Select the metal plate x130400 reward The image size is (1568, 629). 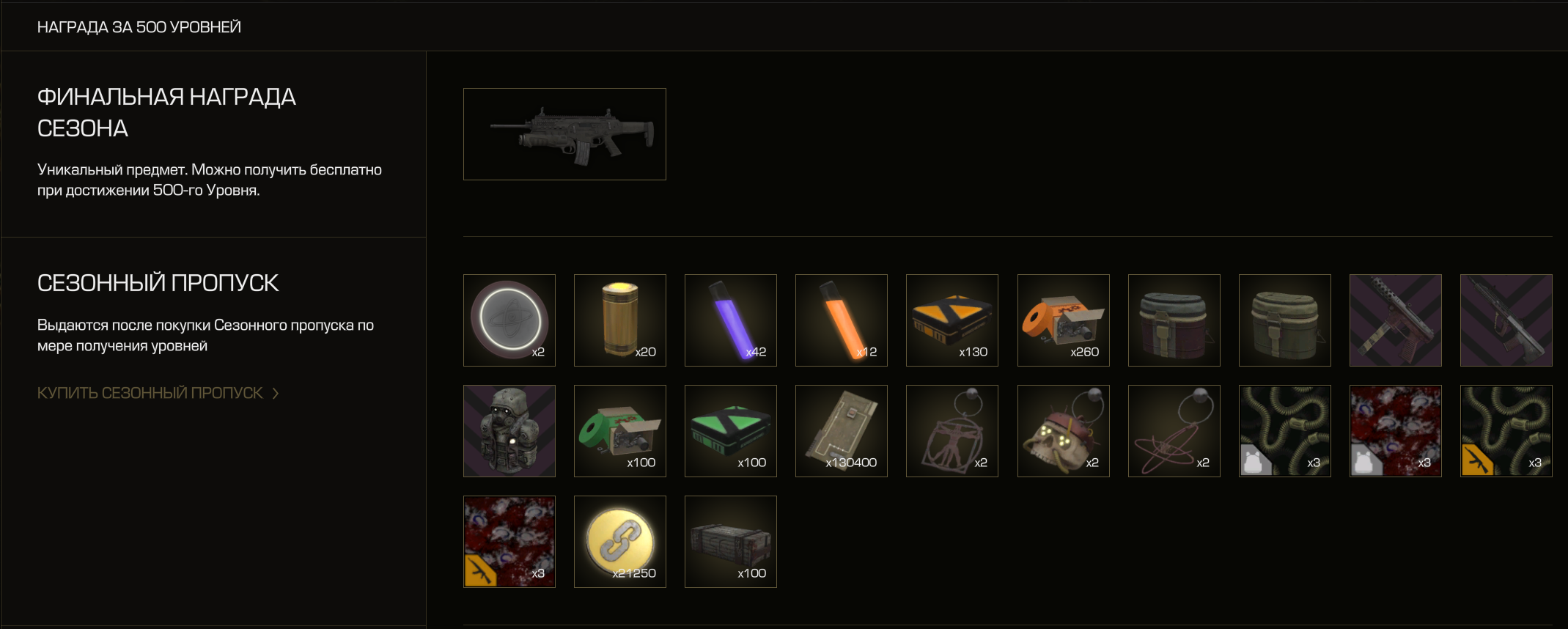click(x=842, y=431)
